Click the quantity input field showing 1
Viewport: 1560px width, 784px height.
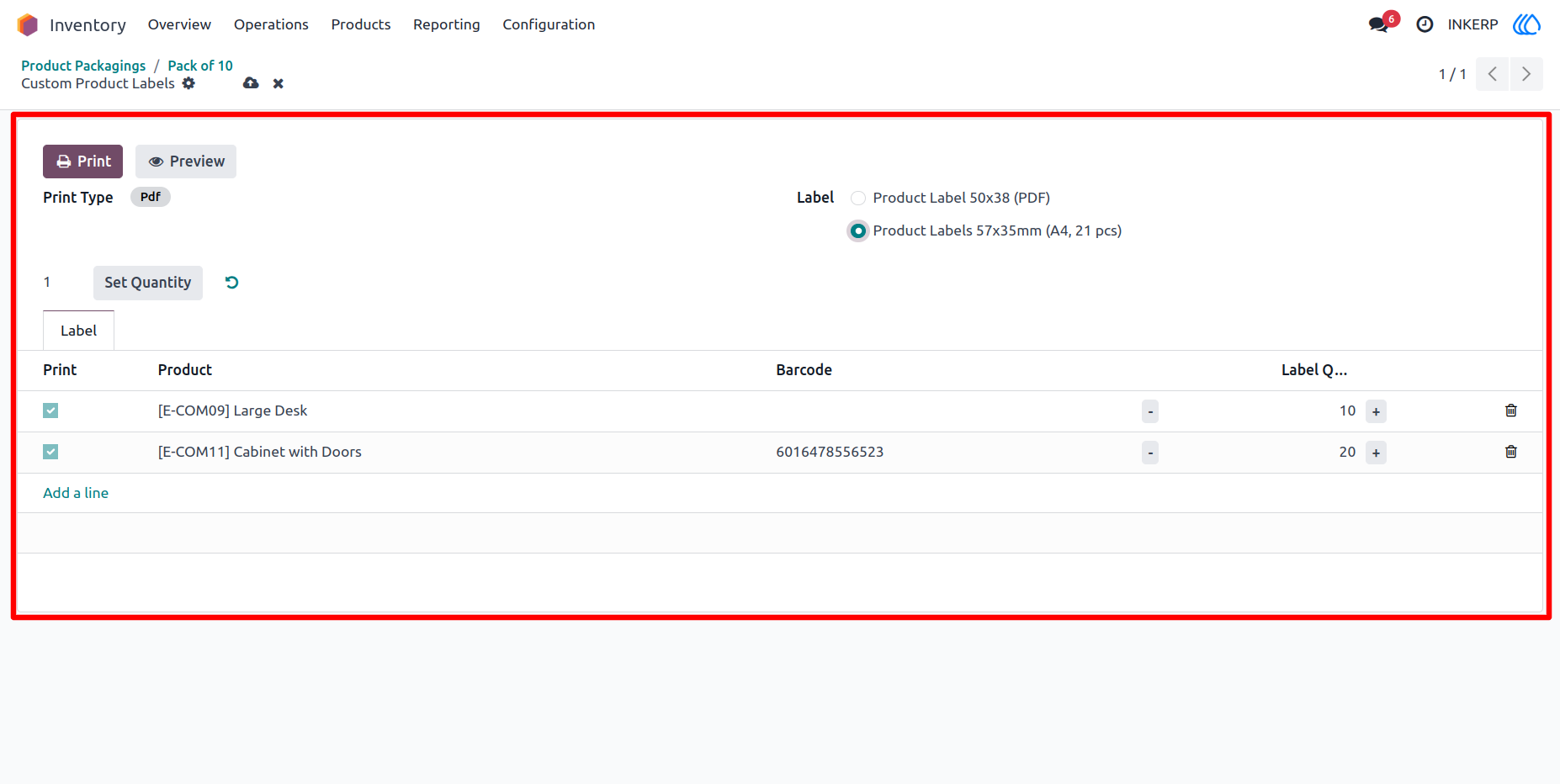(x=63, y=283)
